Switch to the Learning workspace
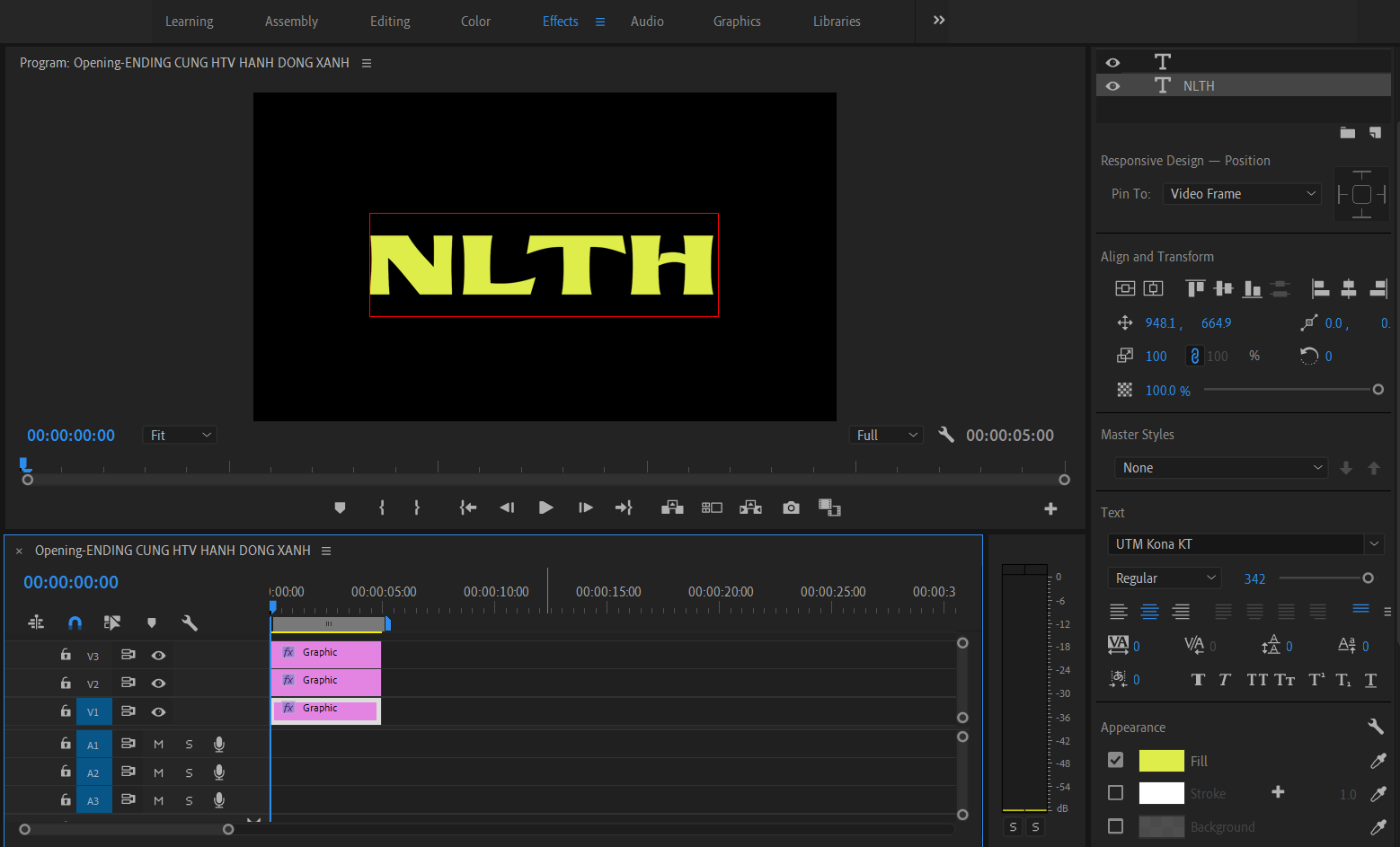The width and height of the screenshot is (1400, 847). (190, 22)
